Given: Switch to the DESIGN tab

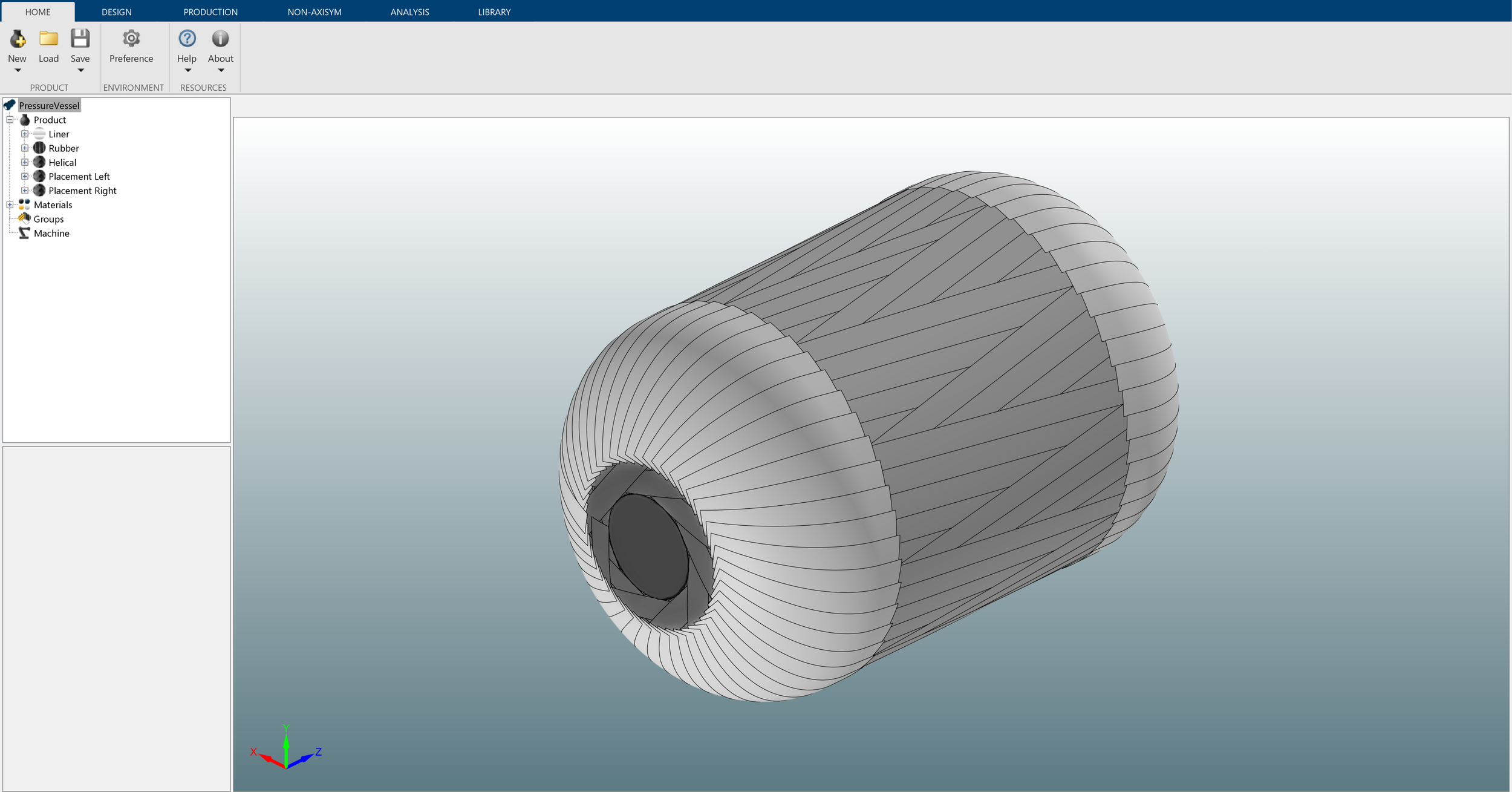Looking at the screenshot, I should (116, 12).
